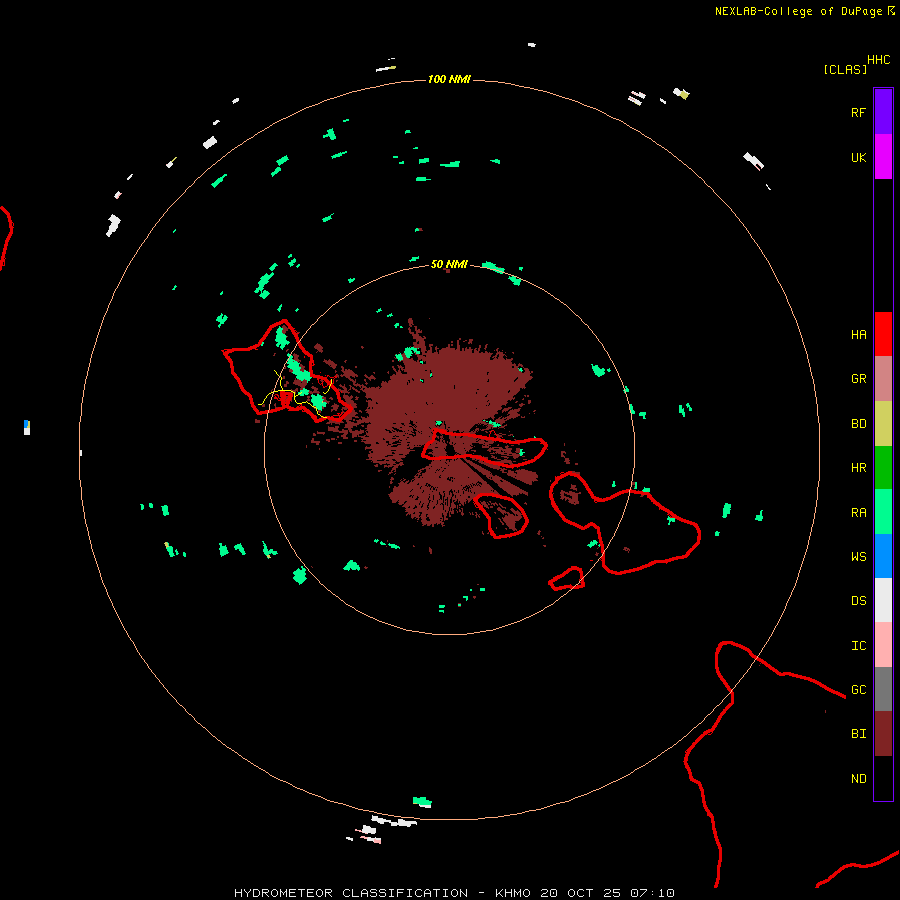Select the GR dusty pink legend swatch
Image resolution: width=900 pixels, height=900 pixels.
click(883, 379)
